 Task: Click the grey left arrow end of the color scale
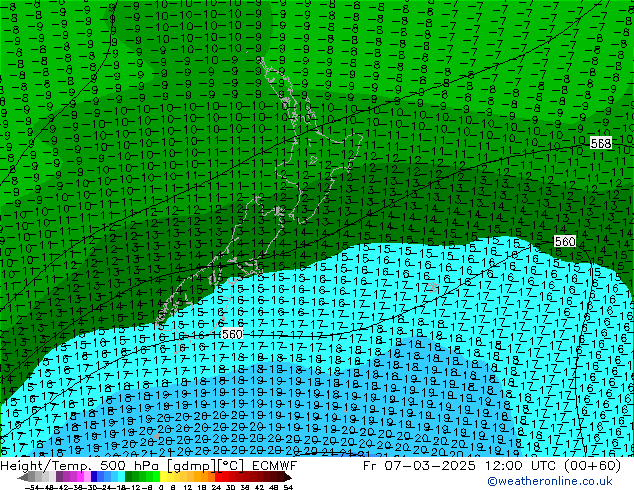(23, 477)
